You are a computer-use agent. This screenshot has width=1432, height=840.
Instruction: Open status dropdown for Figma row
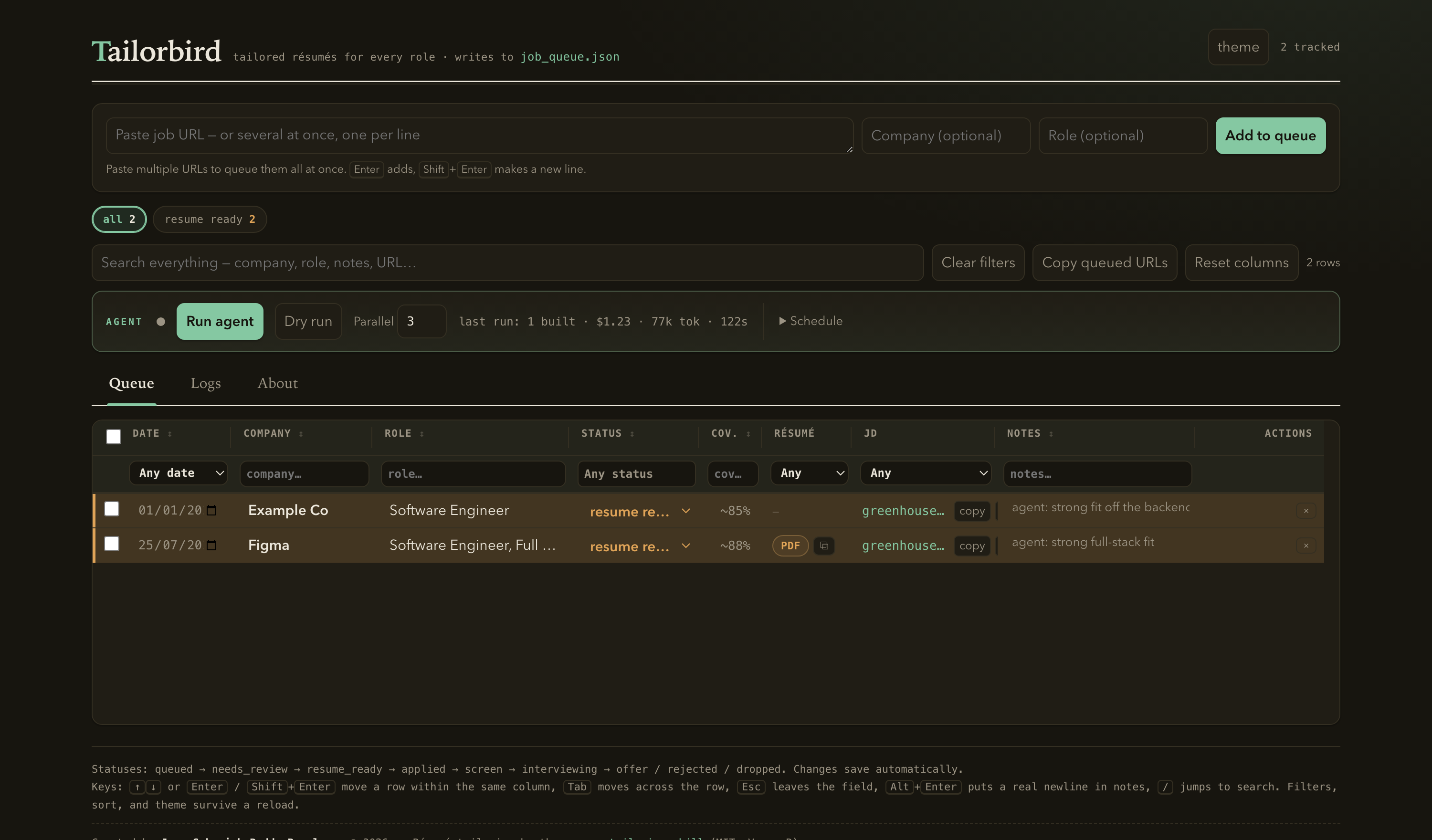coord(641,546)
